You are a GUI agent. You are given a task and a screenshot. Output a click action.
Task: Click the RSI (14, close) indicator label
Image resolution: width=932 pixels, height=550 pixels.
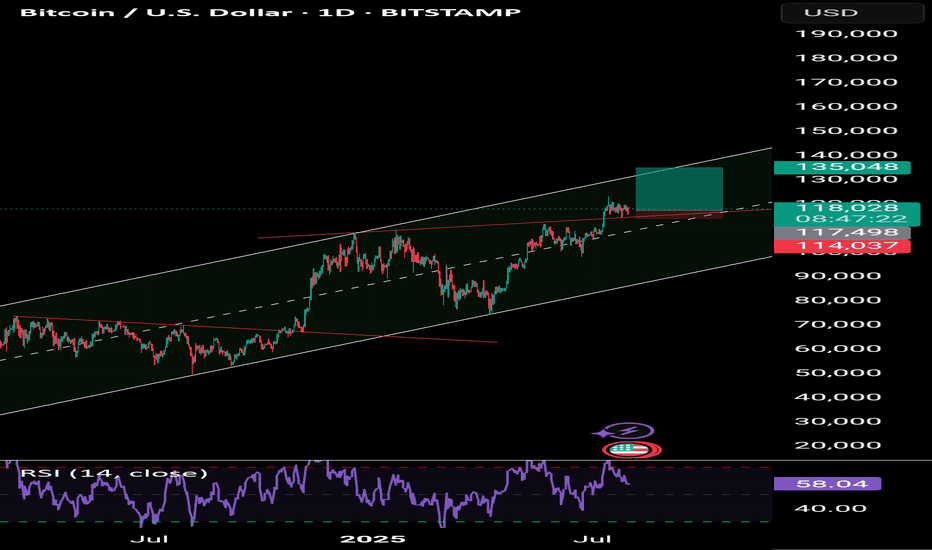[x=114, y=473]
